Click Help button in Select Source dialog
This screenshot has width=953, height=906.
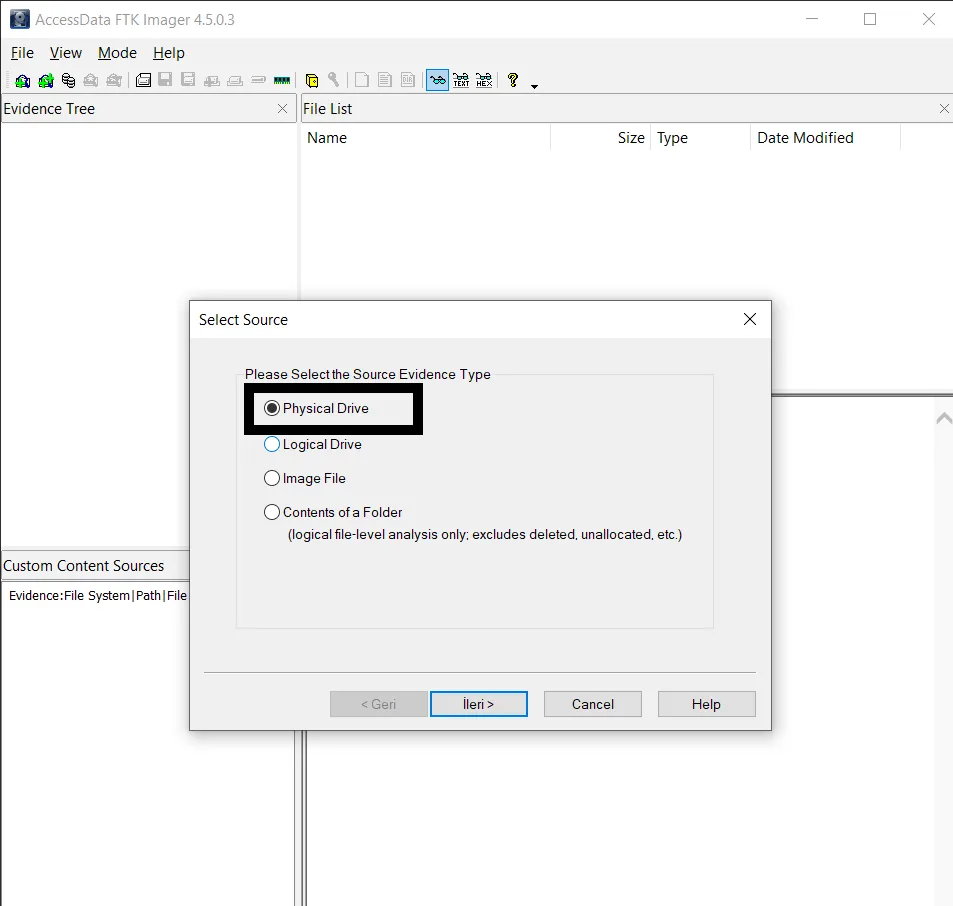pyautogui.click(x=706, y=704)
